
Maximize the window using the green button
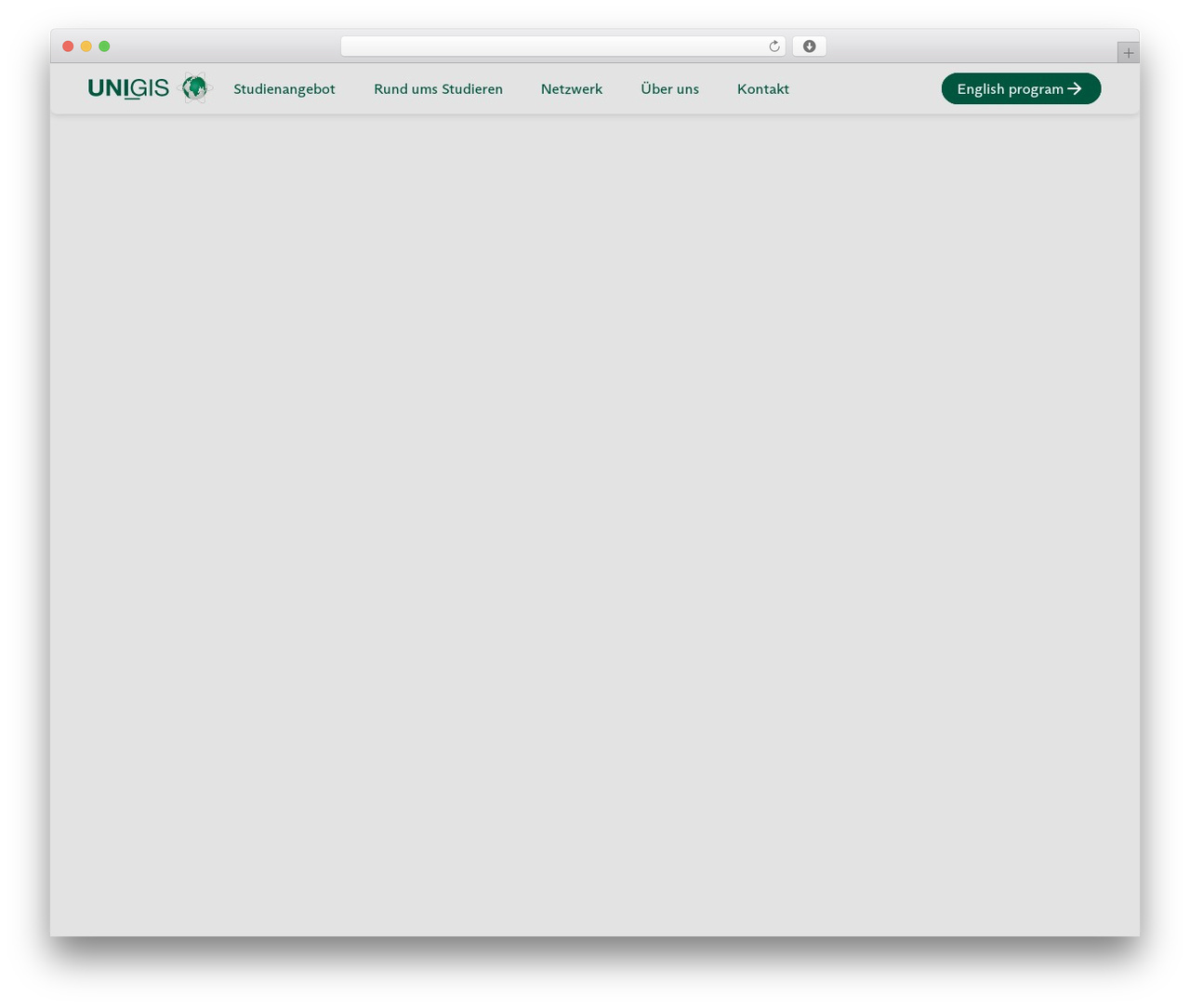(104, 46)
